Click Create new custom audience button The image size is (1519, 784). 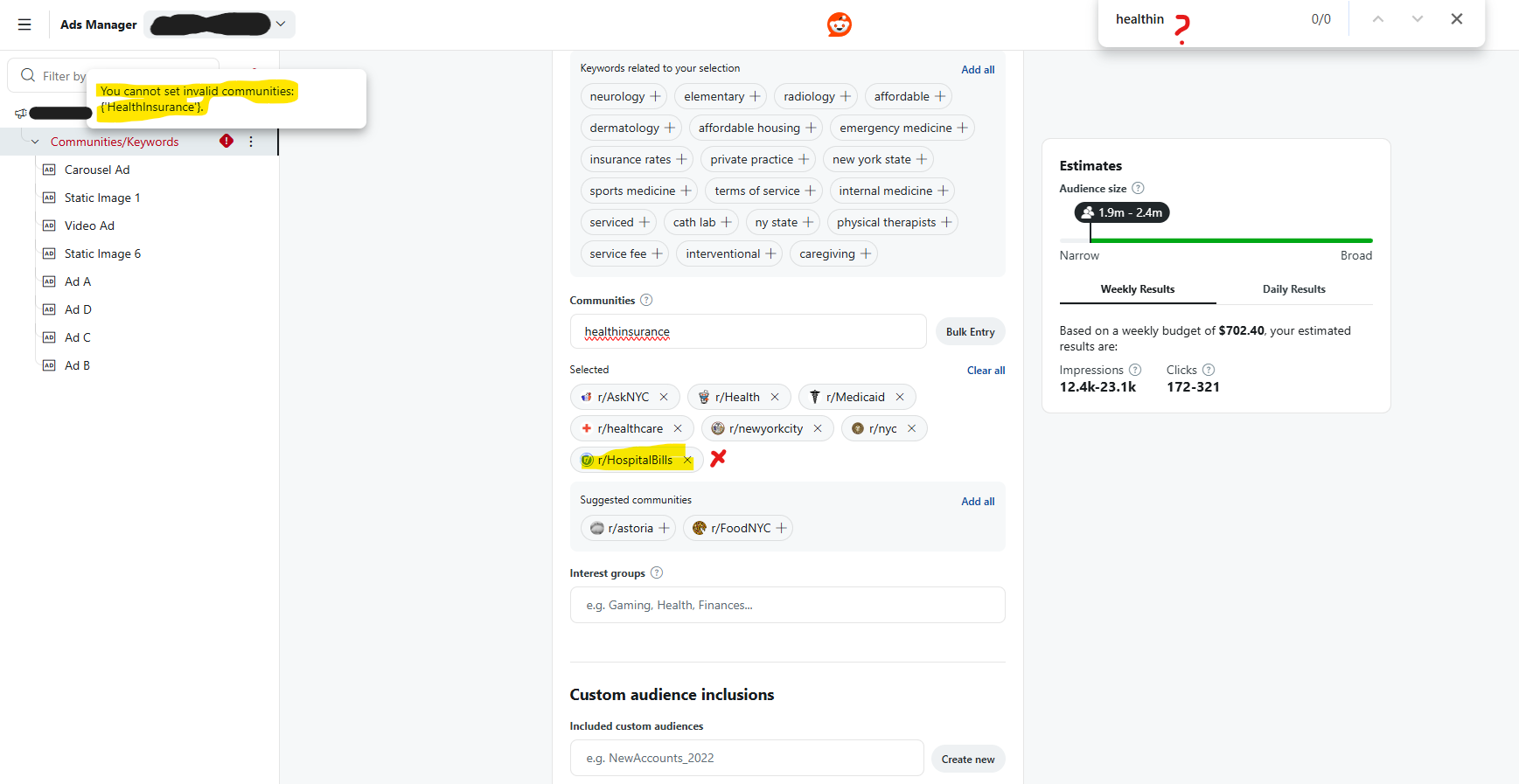click(x=967, y=760)
